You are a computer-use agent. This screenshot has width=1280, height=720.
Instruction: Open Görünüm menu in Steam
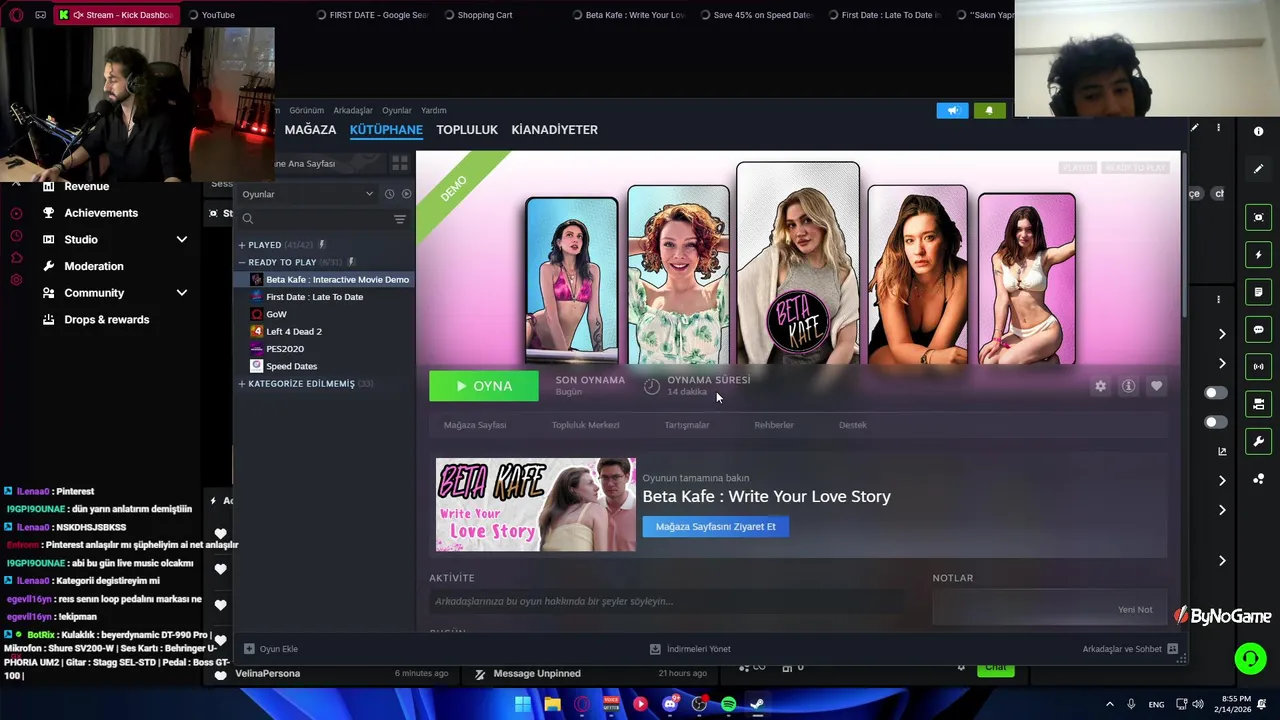[x=306, y=110]
